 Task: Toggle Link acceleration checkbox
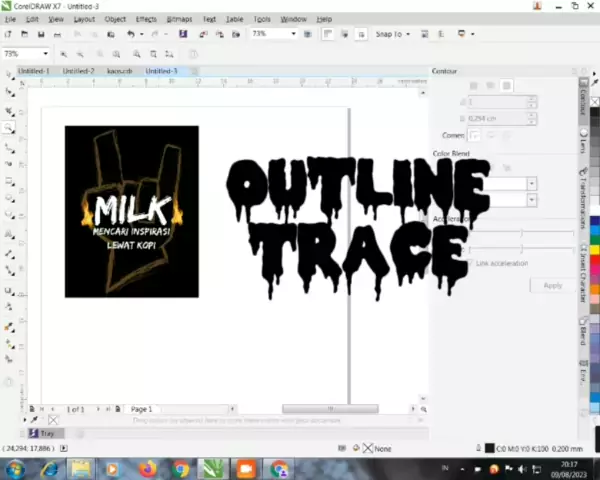click(469, 263)
